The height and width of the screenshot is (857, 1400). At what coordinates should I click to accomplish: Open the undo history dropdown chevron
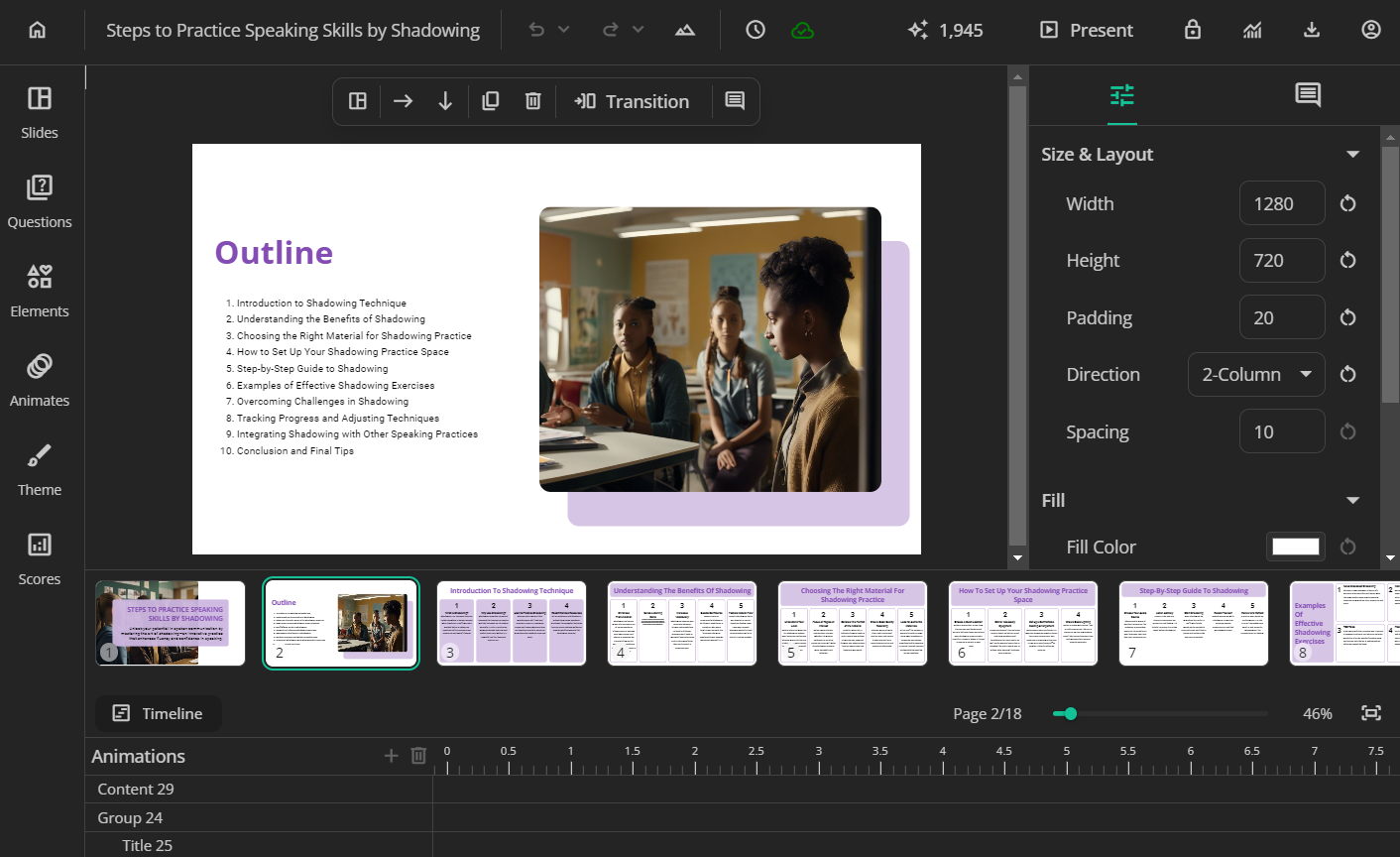tap(564, 30)
